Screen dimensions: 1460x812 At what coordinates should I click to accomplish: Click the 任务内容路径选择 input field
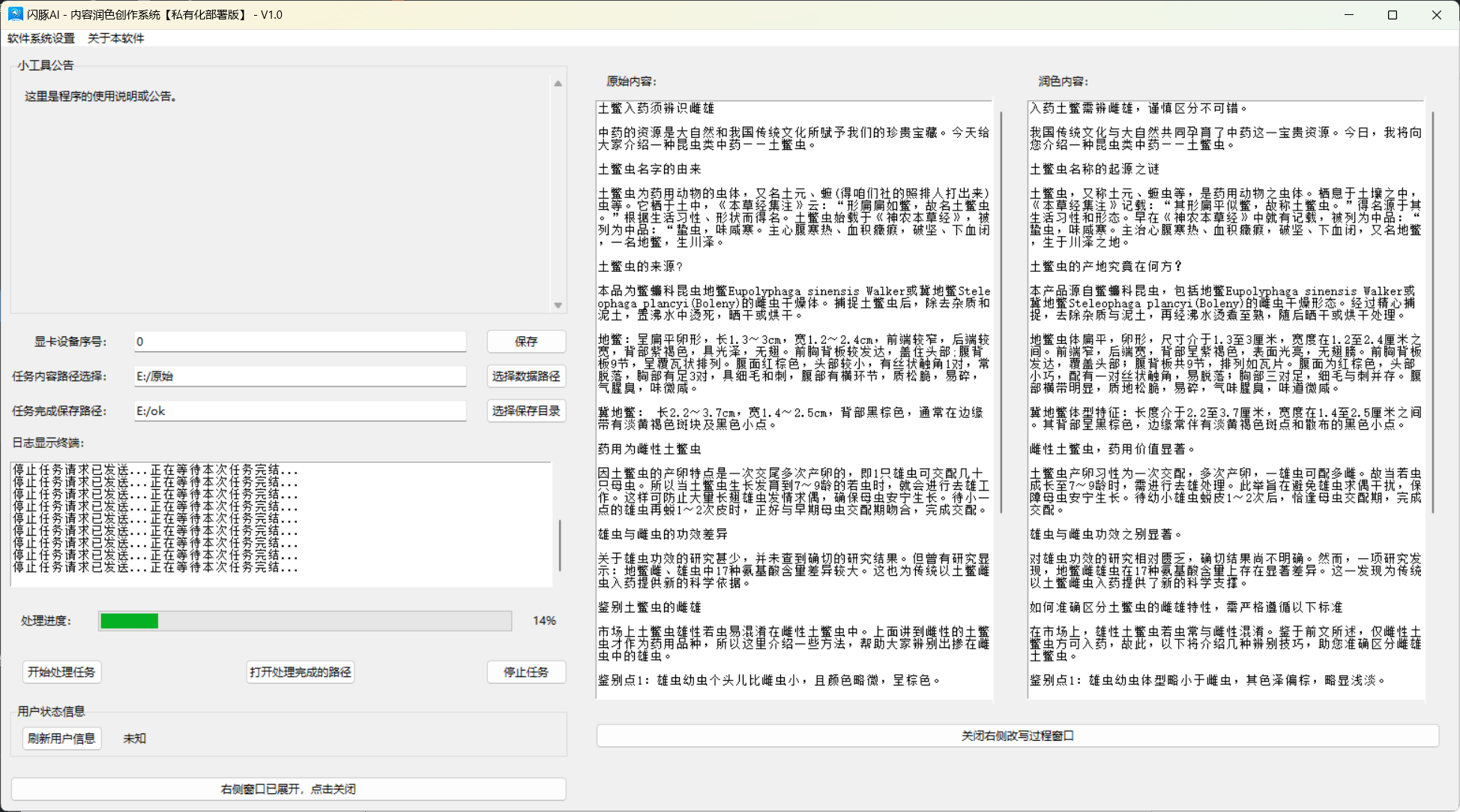(300, 376)
